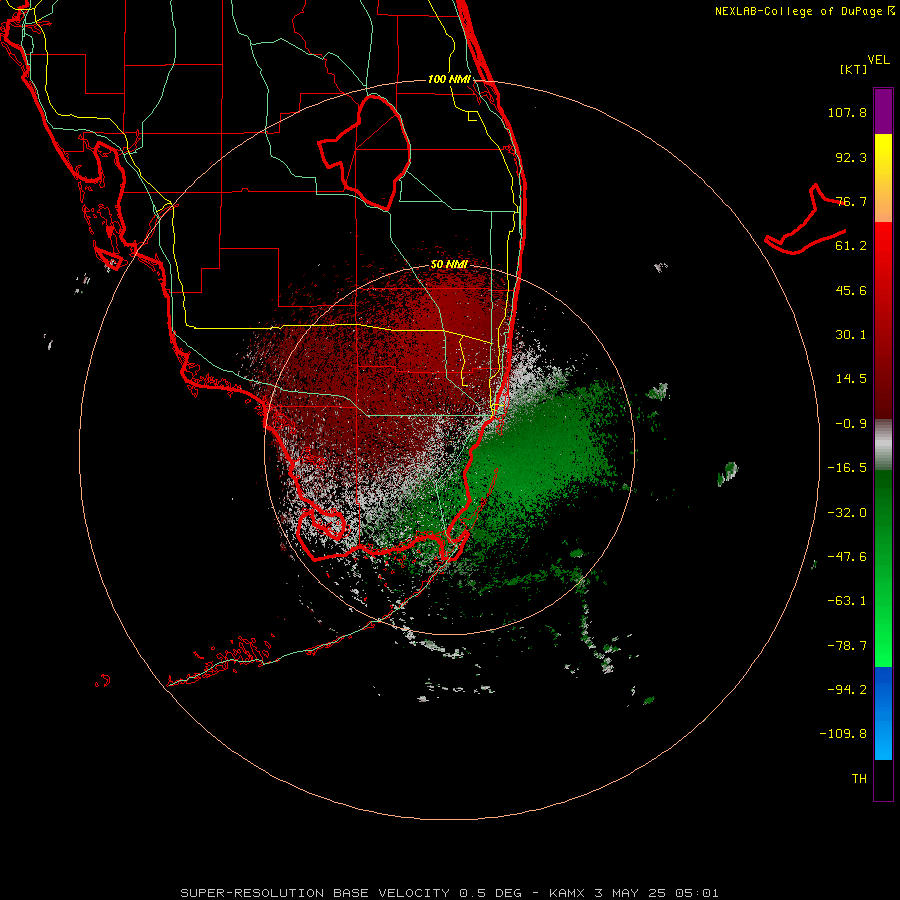Select the 45.6 legend value

(851, 290)
